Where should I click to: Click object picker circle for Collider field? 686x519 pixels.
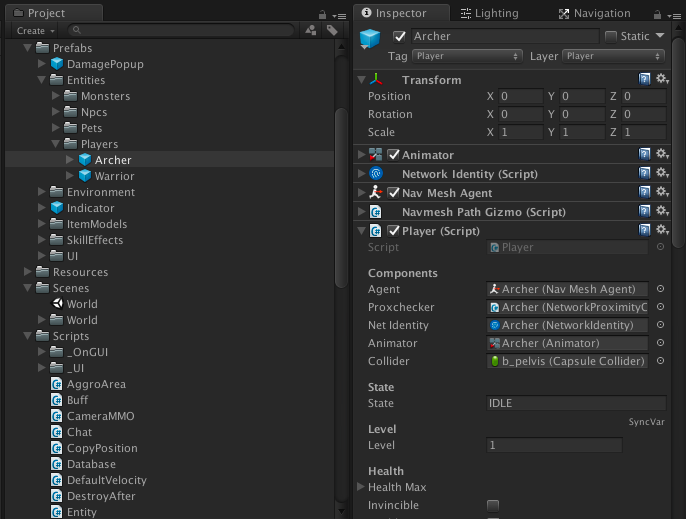(661, 361)
